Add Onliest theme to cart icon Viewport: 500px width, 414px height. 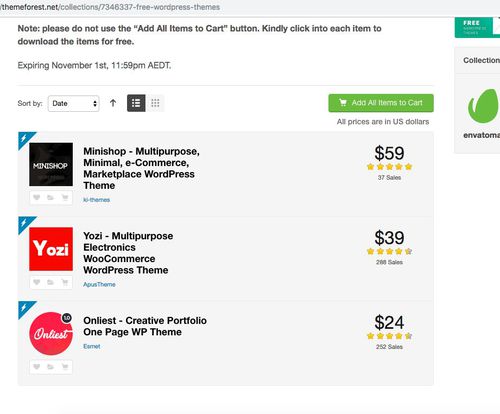coord(65,367)
